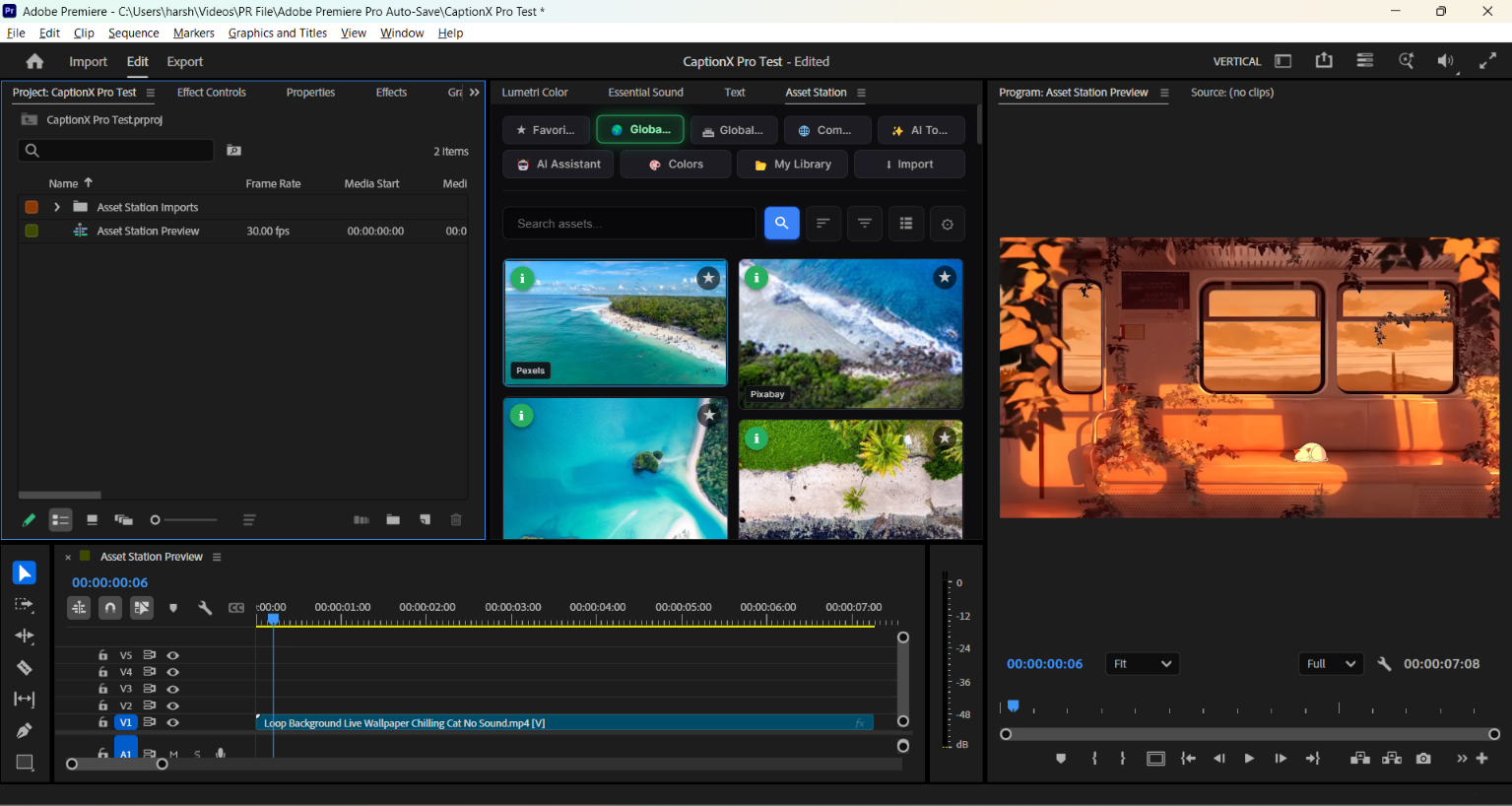Select the Razor tool
Viewport: 1512px width, 806px height.
25,668
